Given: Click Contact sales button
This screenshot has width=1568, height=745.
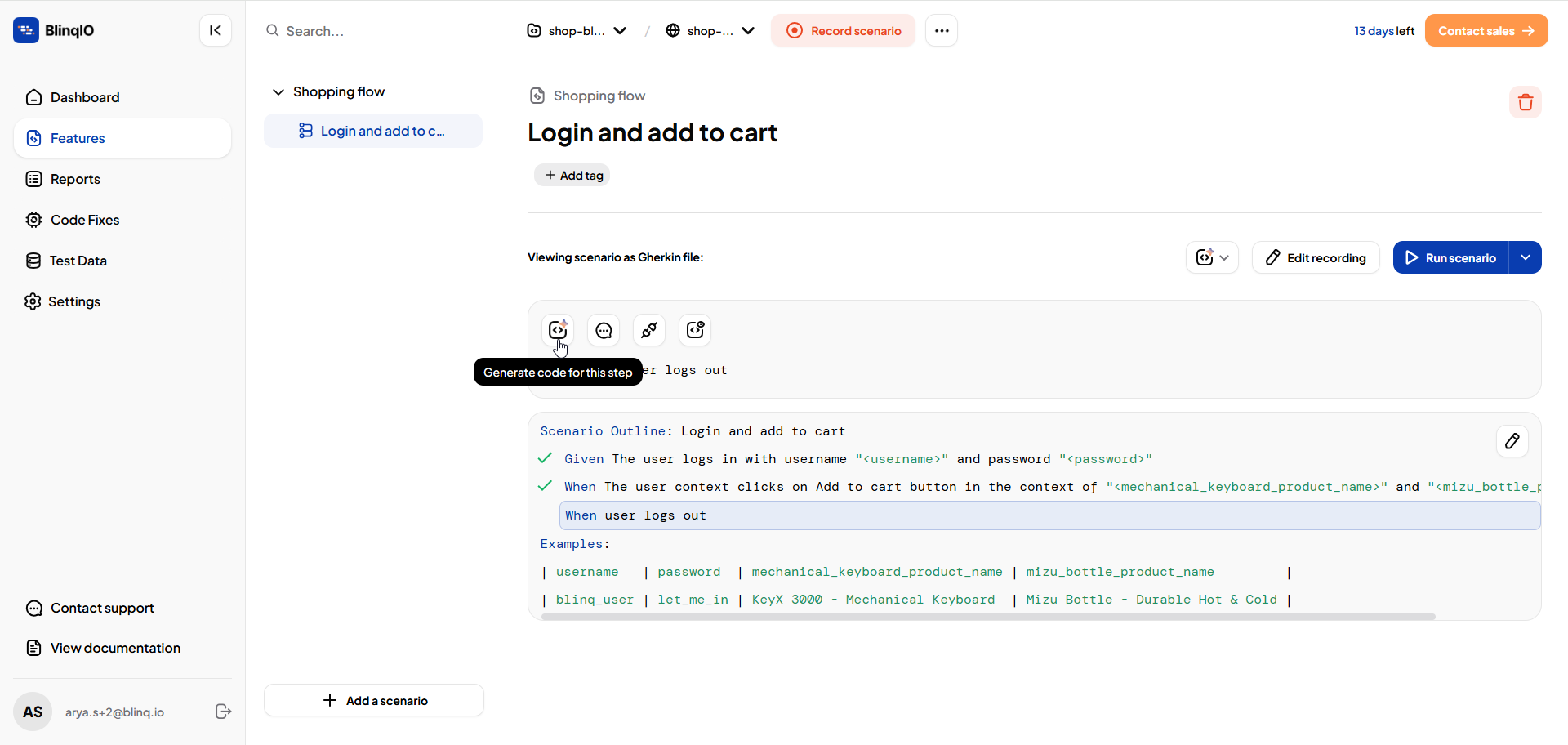Looking at the screenshot, I should point(1486,30).
